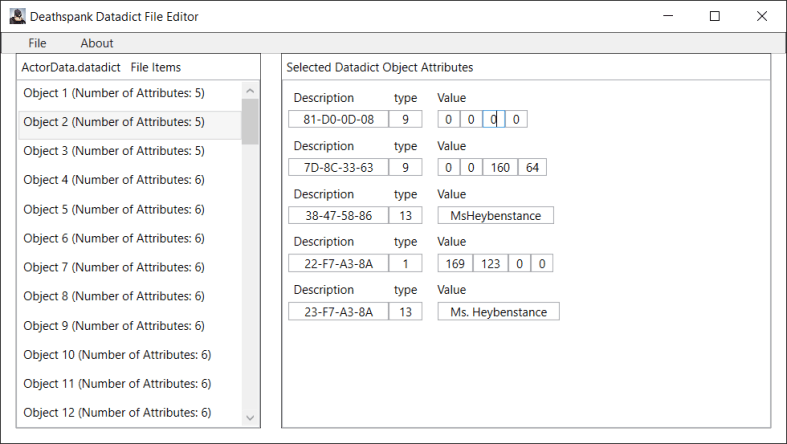787x444 pixels.
Task: Select Object 1 in the file items list
Action: [x=114, y=93]
